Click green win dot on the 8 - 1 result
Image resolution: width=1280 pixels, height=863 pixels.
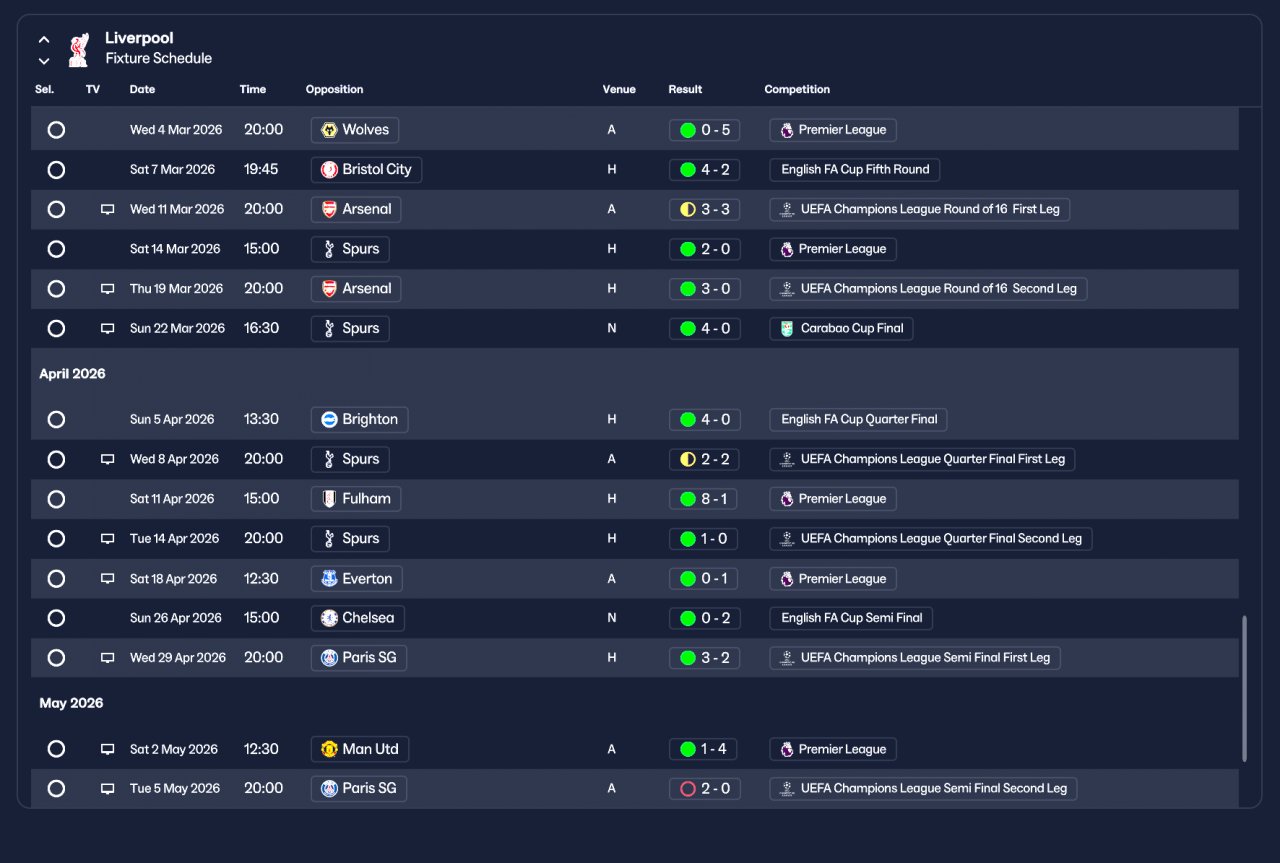[x=688, y=499]
